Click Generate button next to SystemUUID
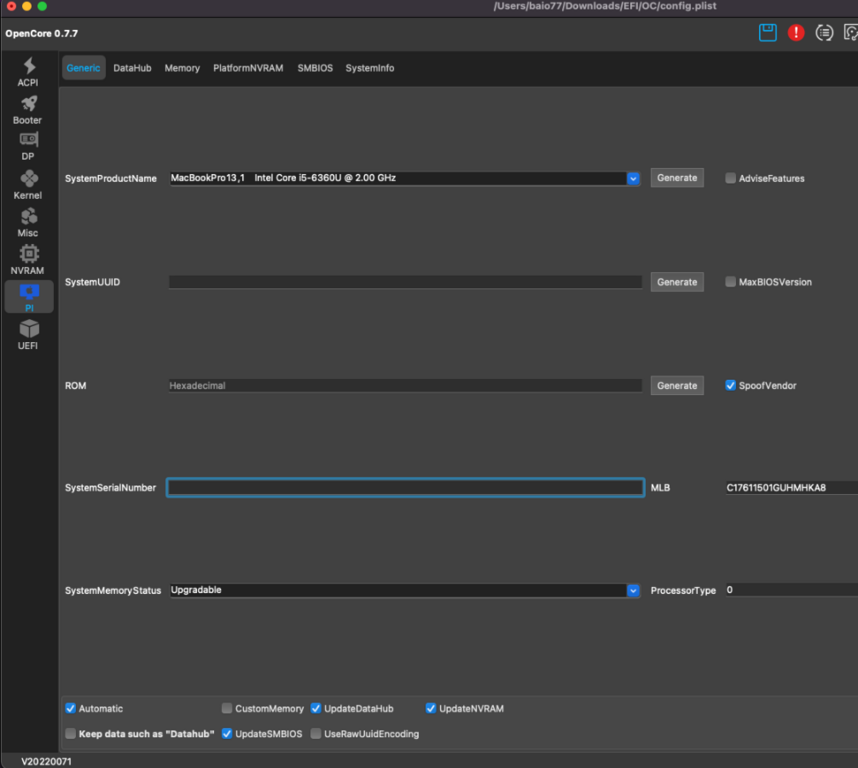 tap(677, 282)
